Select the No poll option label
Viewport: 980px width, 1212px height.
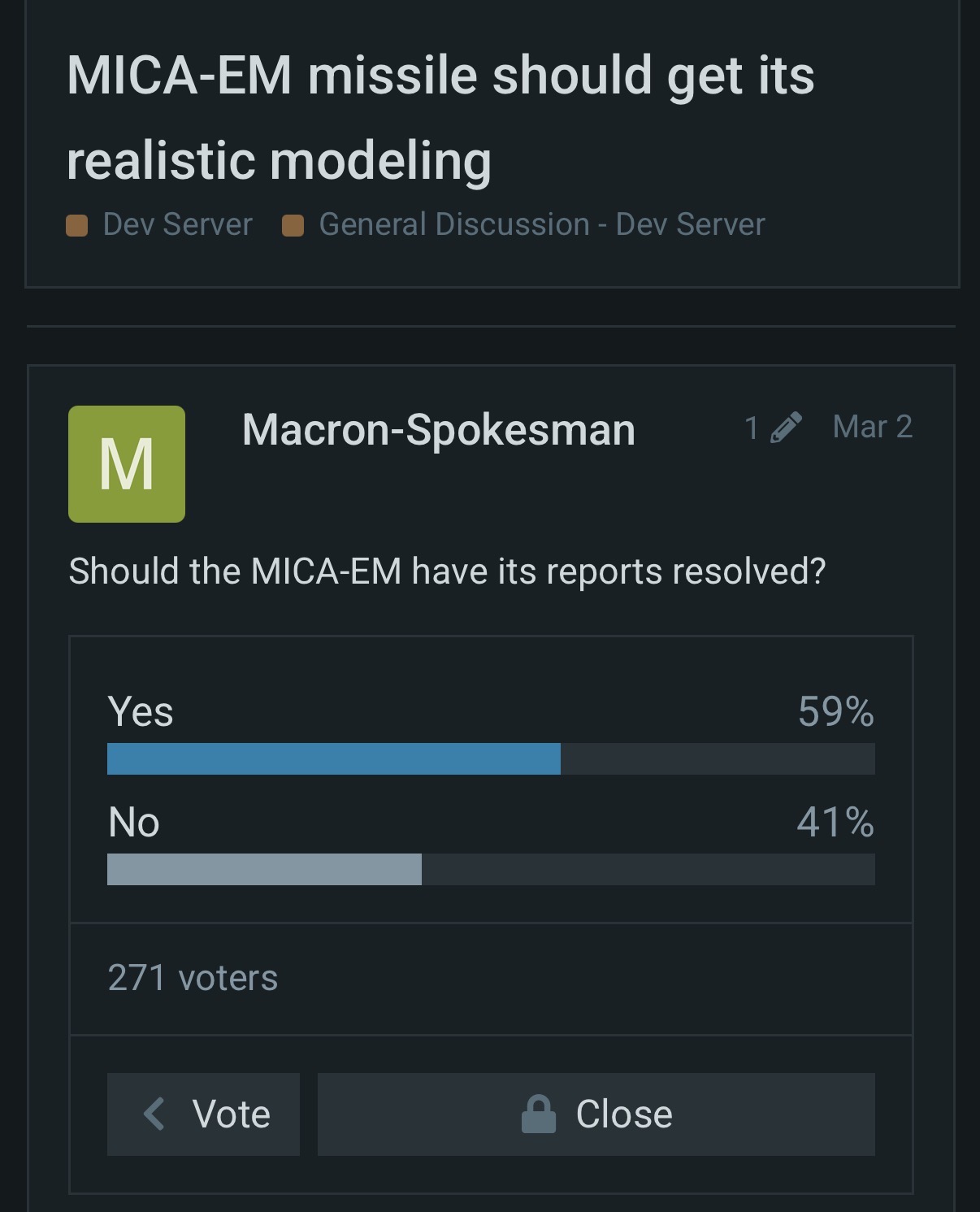click(x=134, y=823)
